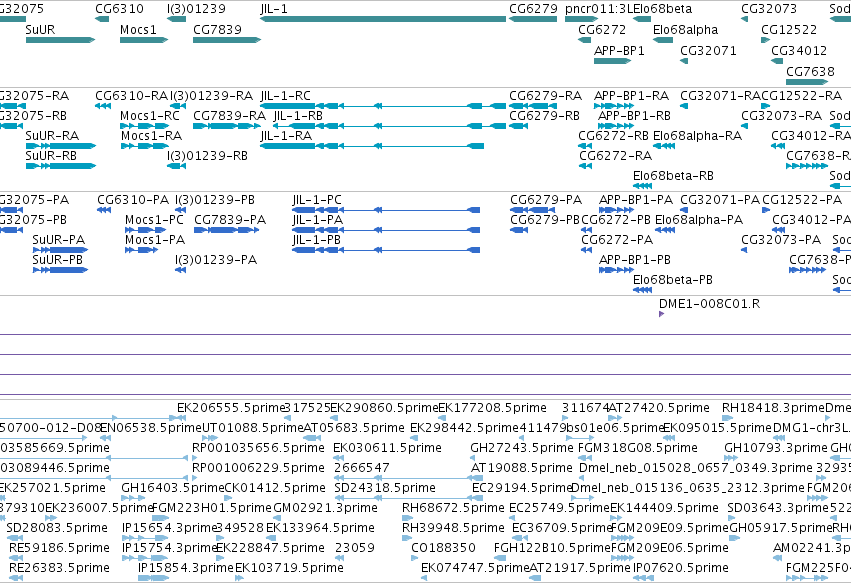Open the CG34012 gene label

pos(799,50)
